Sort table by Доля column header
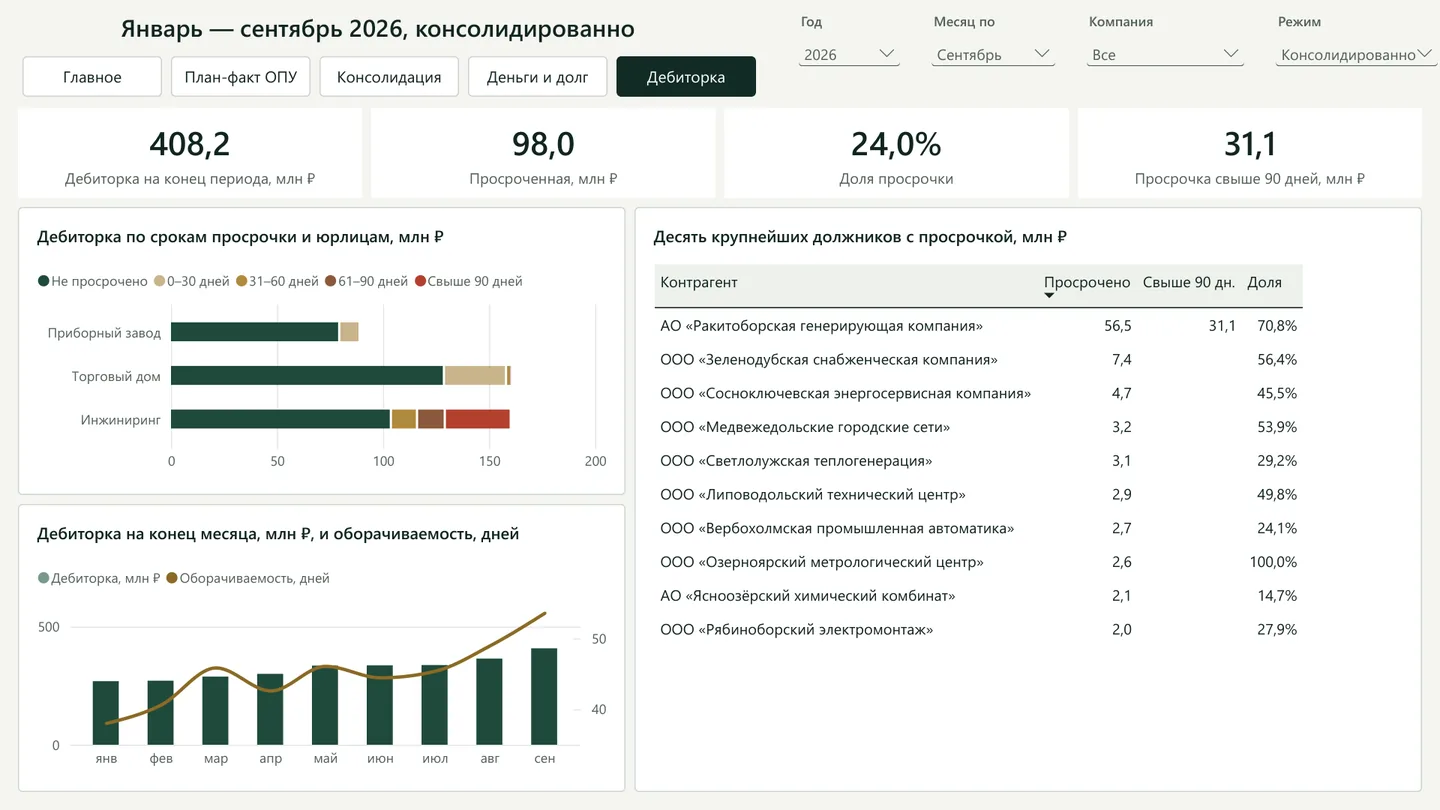The width and height of the screenshot is (1440, 810). pos(1264,282)
